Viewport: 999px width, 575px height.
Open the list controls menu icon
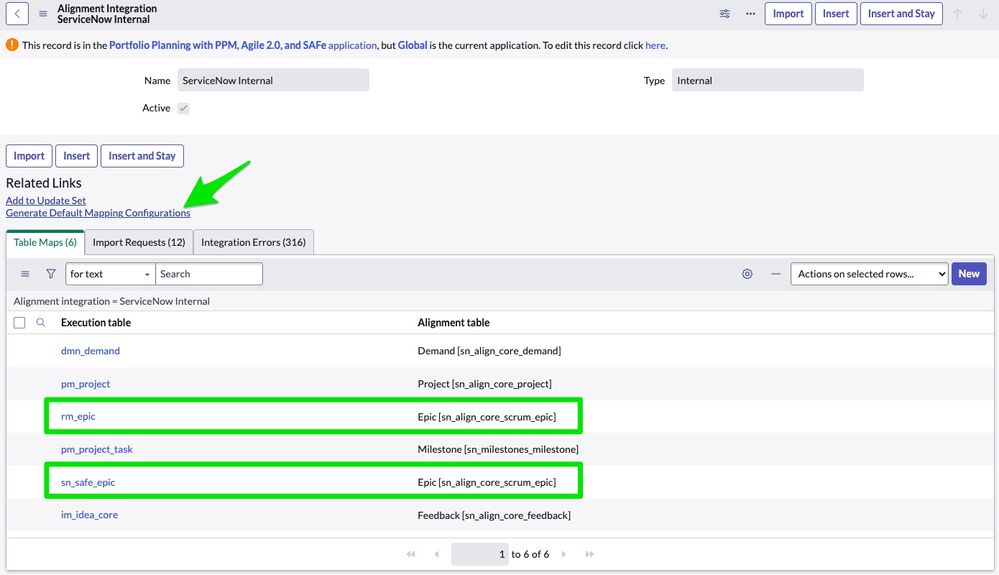pyautogui.click(x=25, y=274)
